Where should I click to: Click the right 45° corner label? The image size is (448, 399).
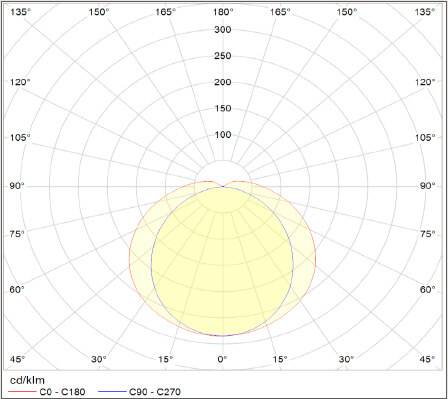click(428, 359)
